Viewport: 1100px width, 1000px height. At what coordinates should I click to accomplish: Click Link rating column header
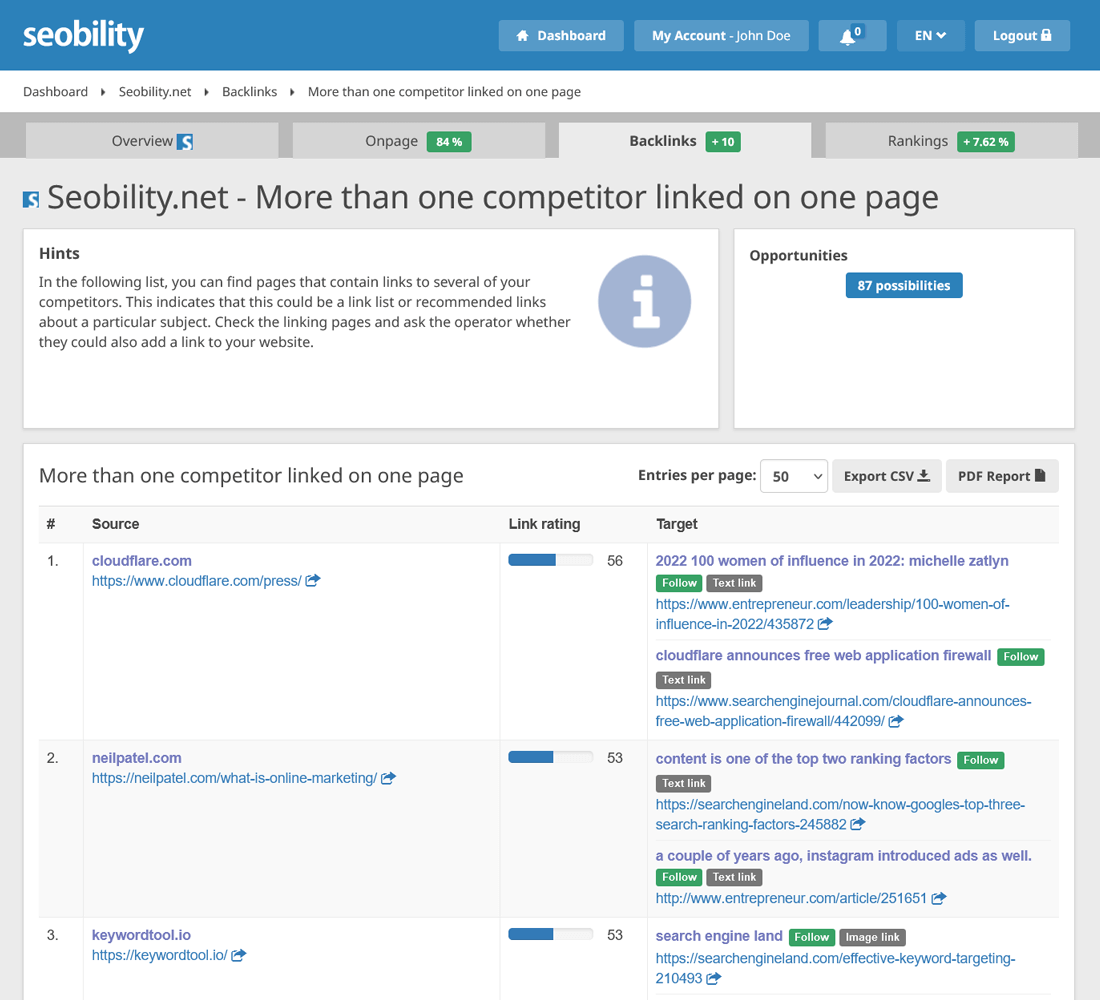pyautogui.click(x=544, y=524)
